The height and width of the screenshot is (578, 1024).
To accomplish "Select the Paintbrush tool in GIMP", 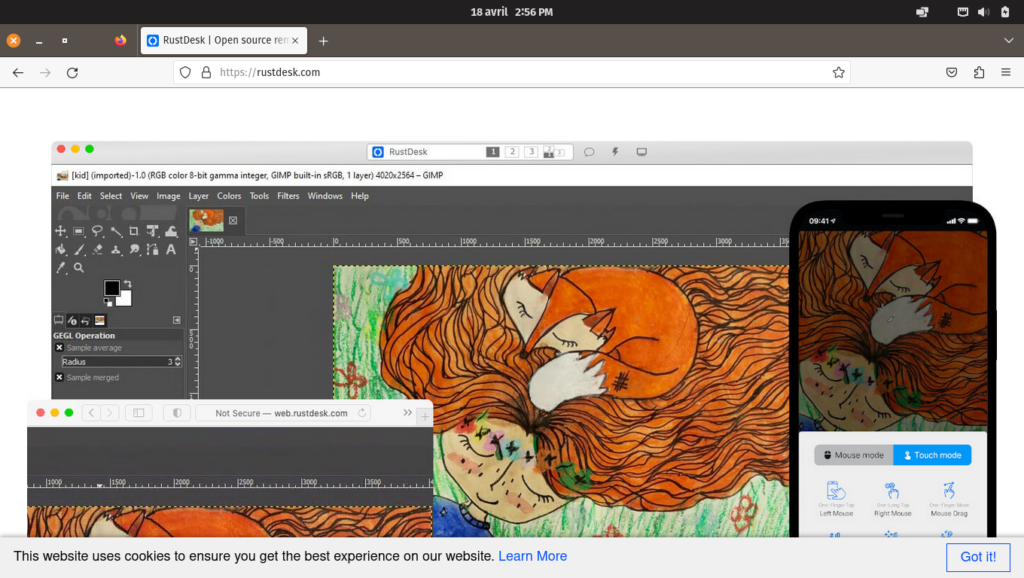I will pos(78,249).
